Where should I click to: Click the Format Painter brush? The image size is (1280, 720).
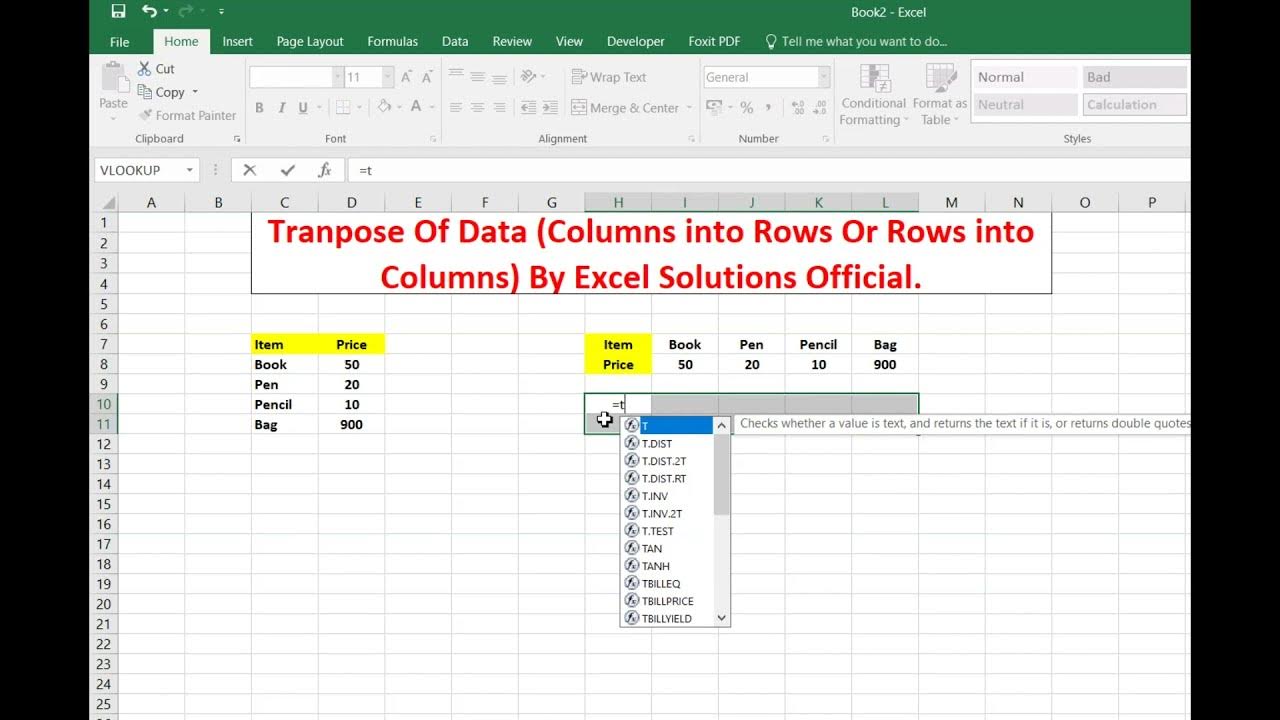point(146,116)
